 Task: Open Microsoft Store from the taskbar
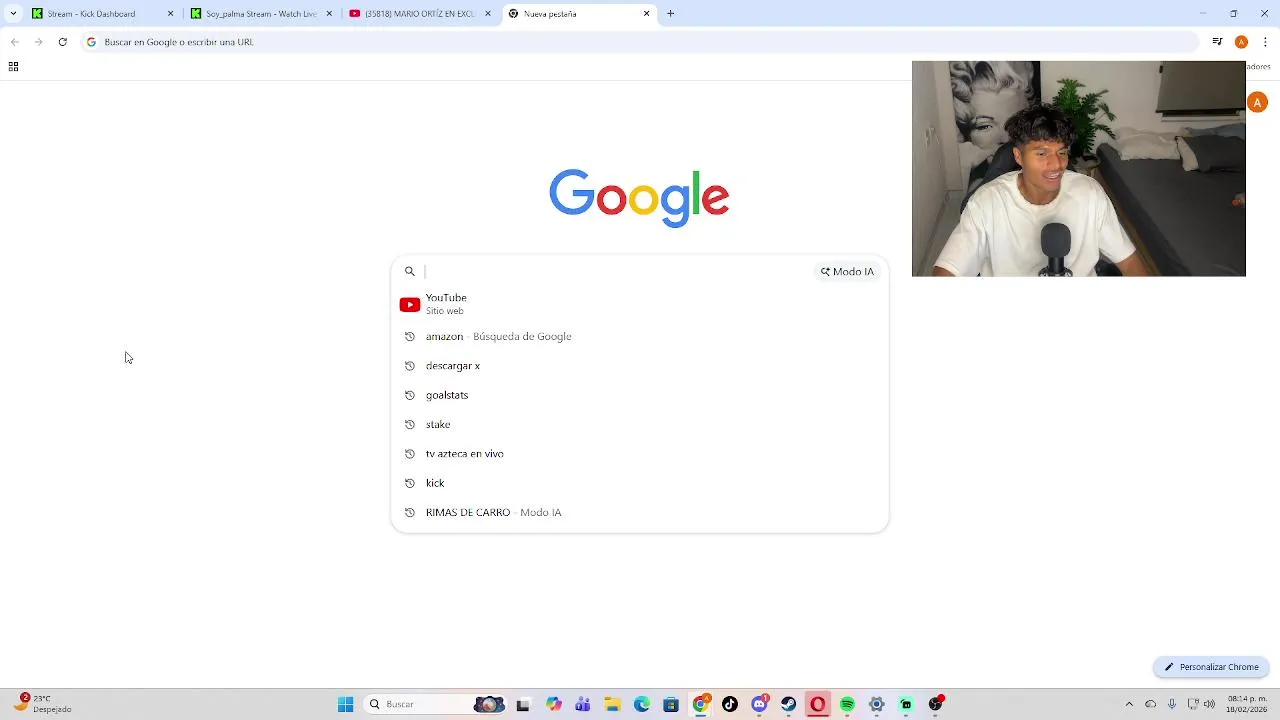click(x=671, y=704)
